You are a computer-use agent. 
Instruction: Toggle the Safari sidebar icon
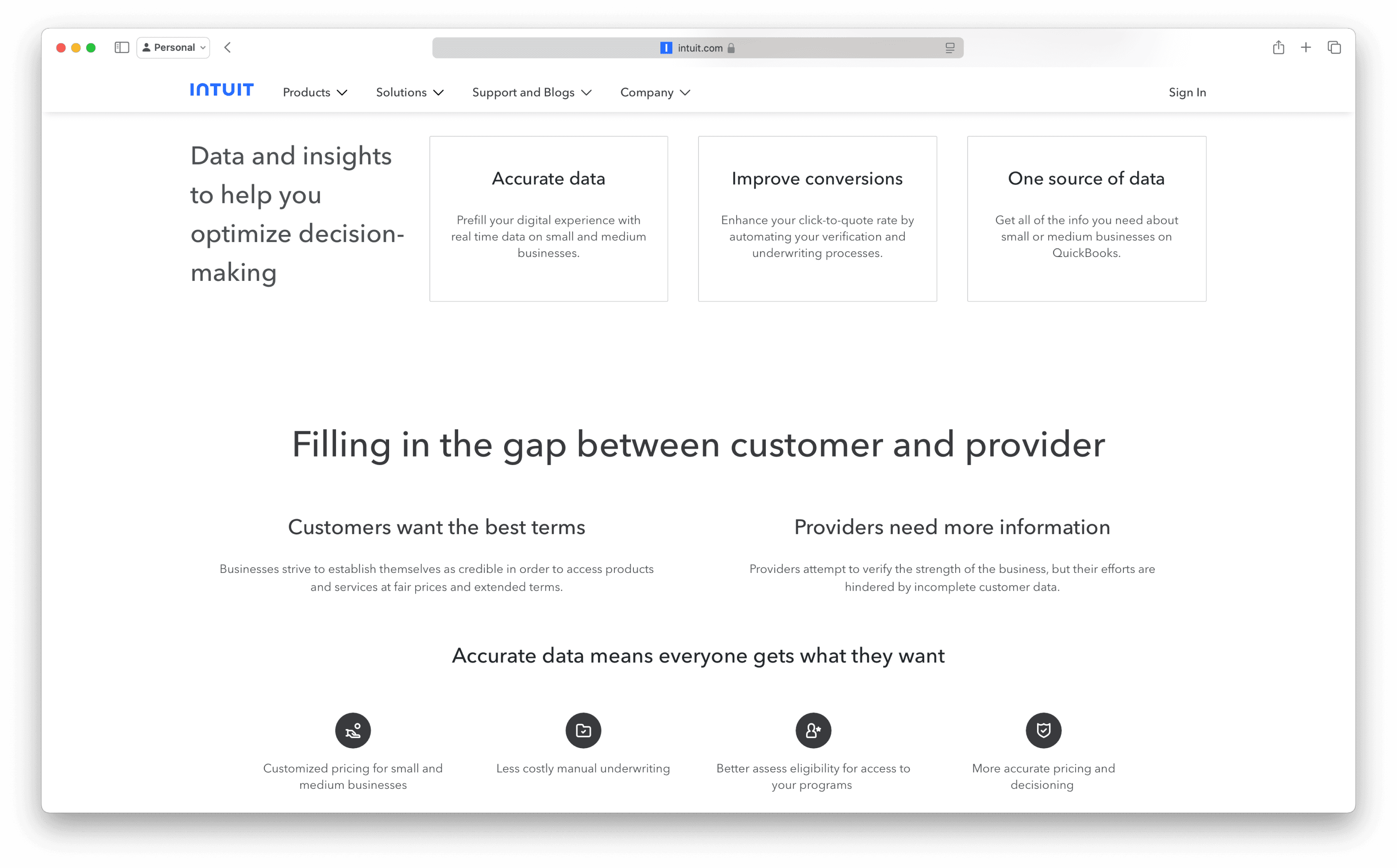tap(122, 48)
